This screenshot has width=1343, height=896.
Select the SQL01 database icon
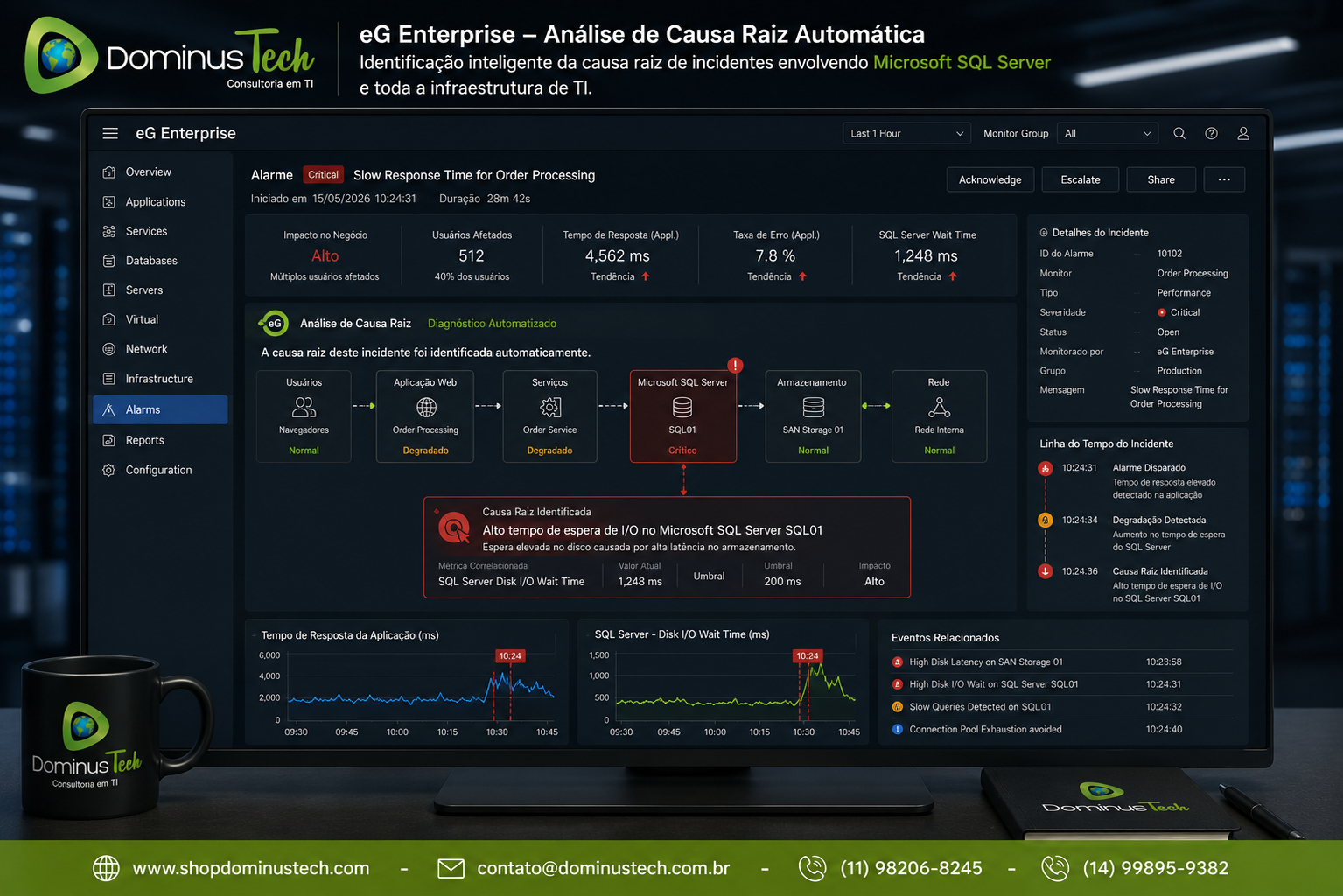(x=682, y=407)
